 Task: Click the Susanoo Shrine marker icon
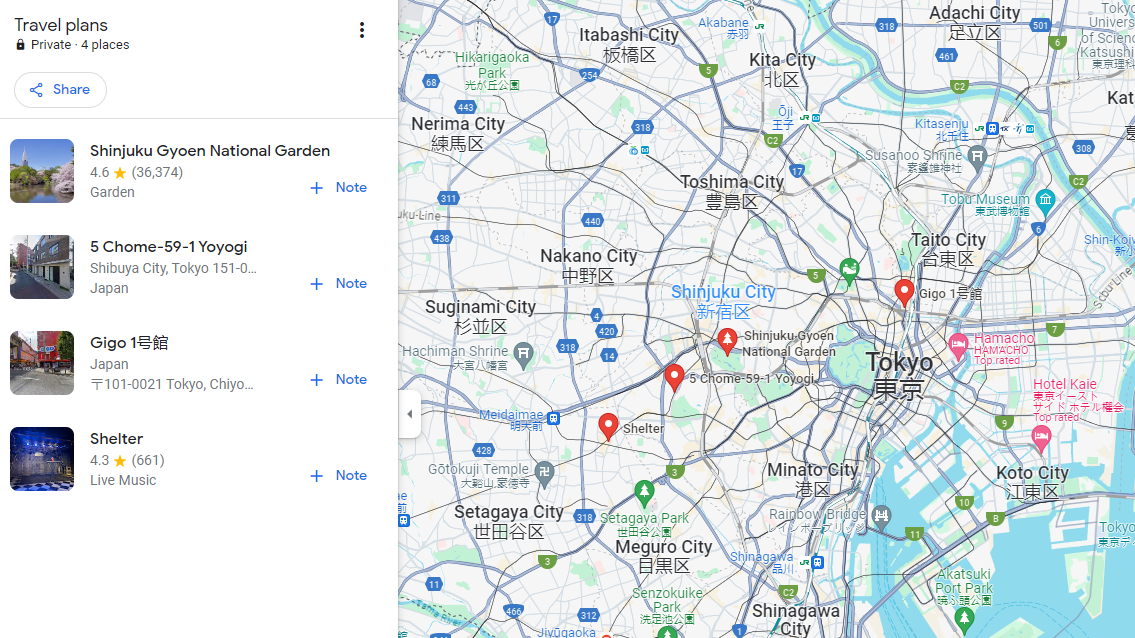977,157
